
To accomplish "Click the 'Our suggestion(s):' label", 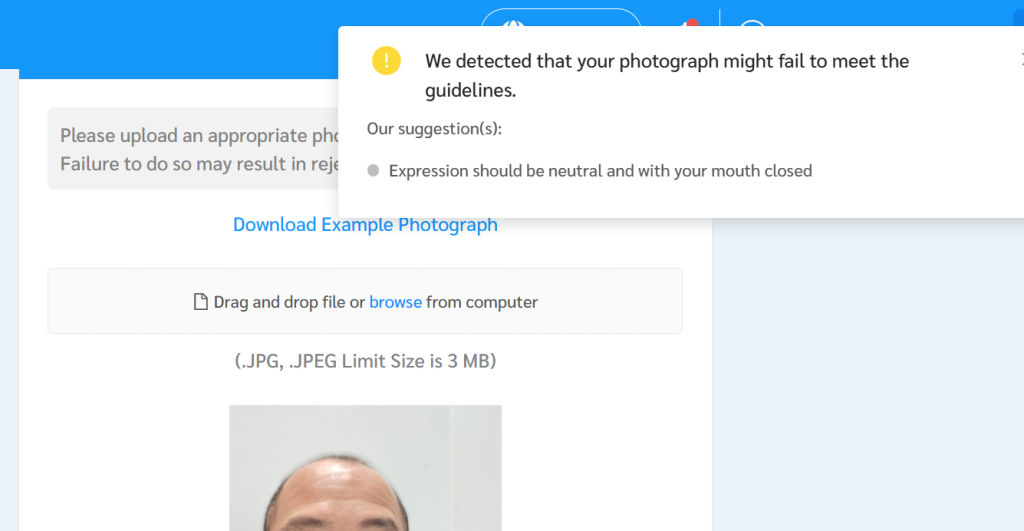I will pyautogui.click(x=434, y=128).
